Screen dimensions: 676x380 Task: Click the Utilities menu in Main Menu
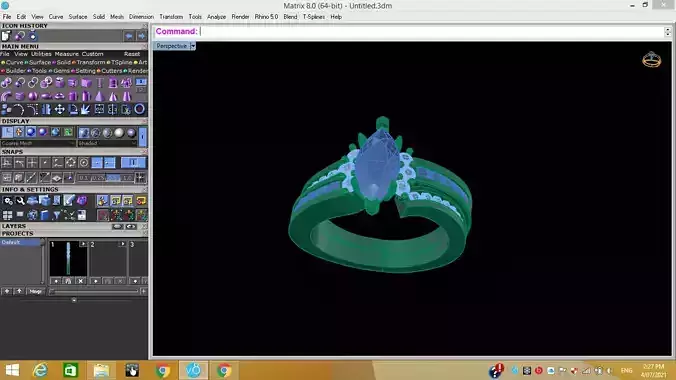[x=41, y=54]
